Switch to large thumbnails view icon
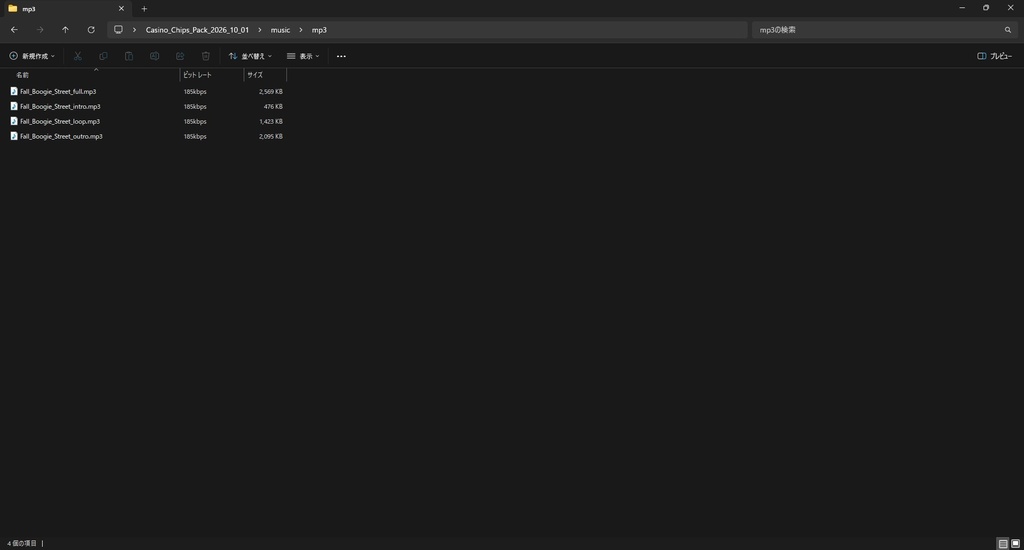This screenshot has height=550, width=1024. coord(1016,543)
